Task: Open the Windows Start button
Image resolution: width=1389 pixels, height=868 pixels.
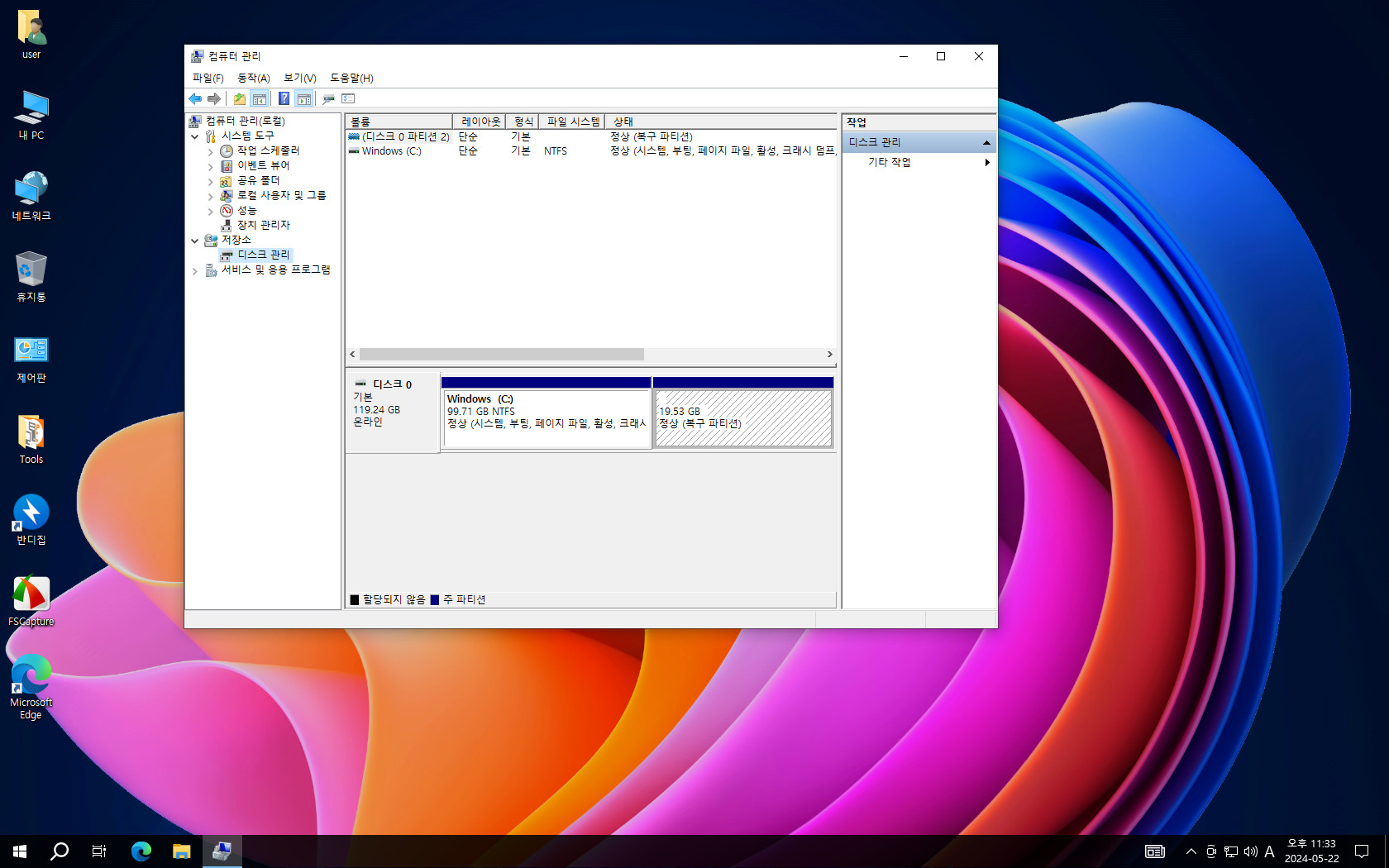Action: pos(20,851)
